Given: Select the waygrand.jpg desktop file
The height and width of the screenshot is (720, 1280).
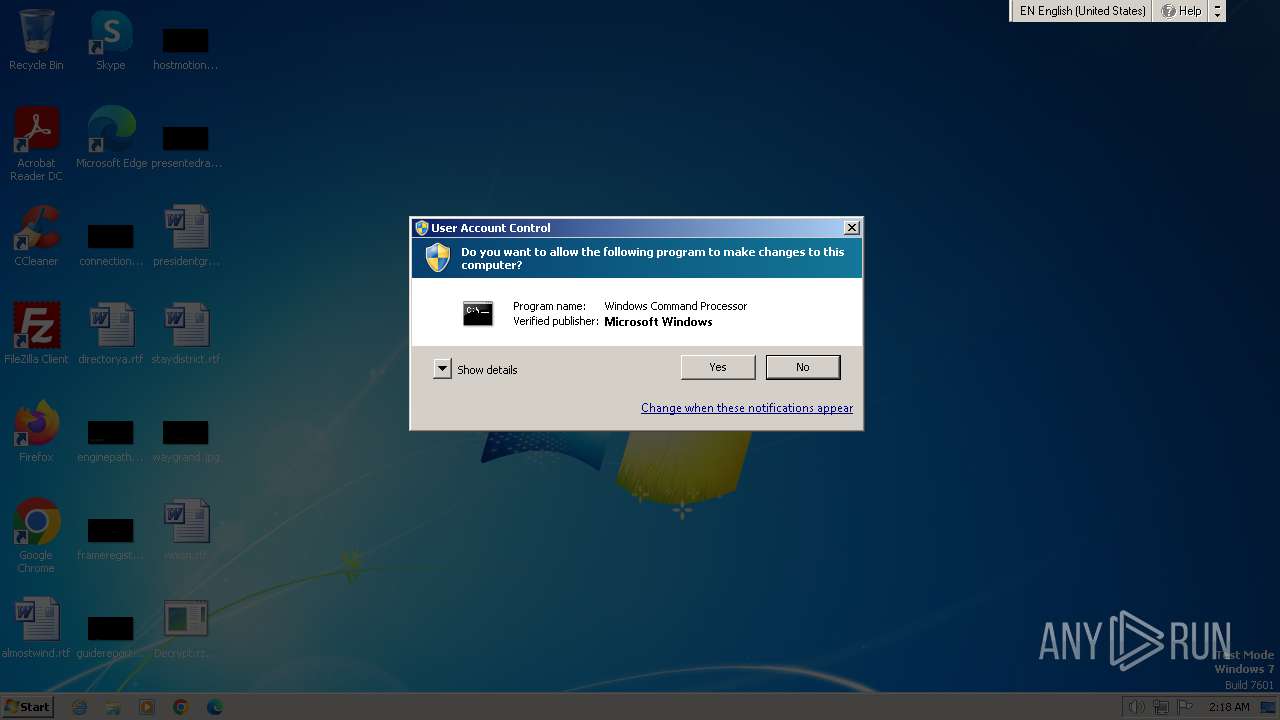Looking at the screenshot, I should click(x=186, y=438).
